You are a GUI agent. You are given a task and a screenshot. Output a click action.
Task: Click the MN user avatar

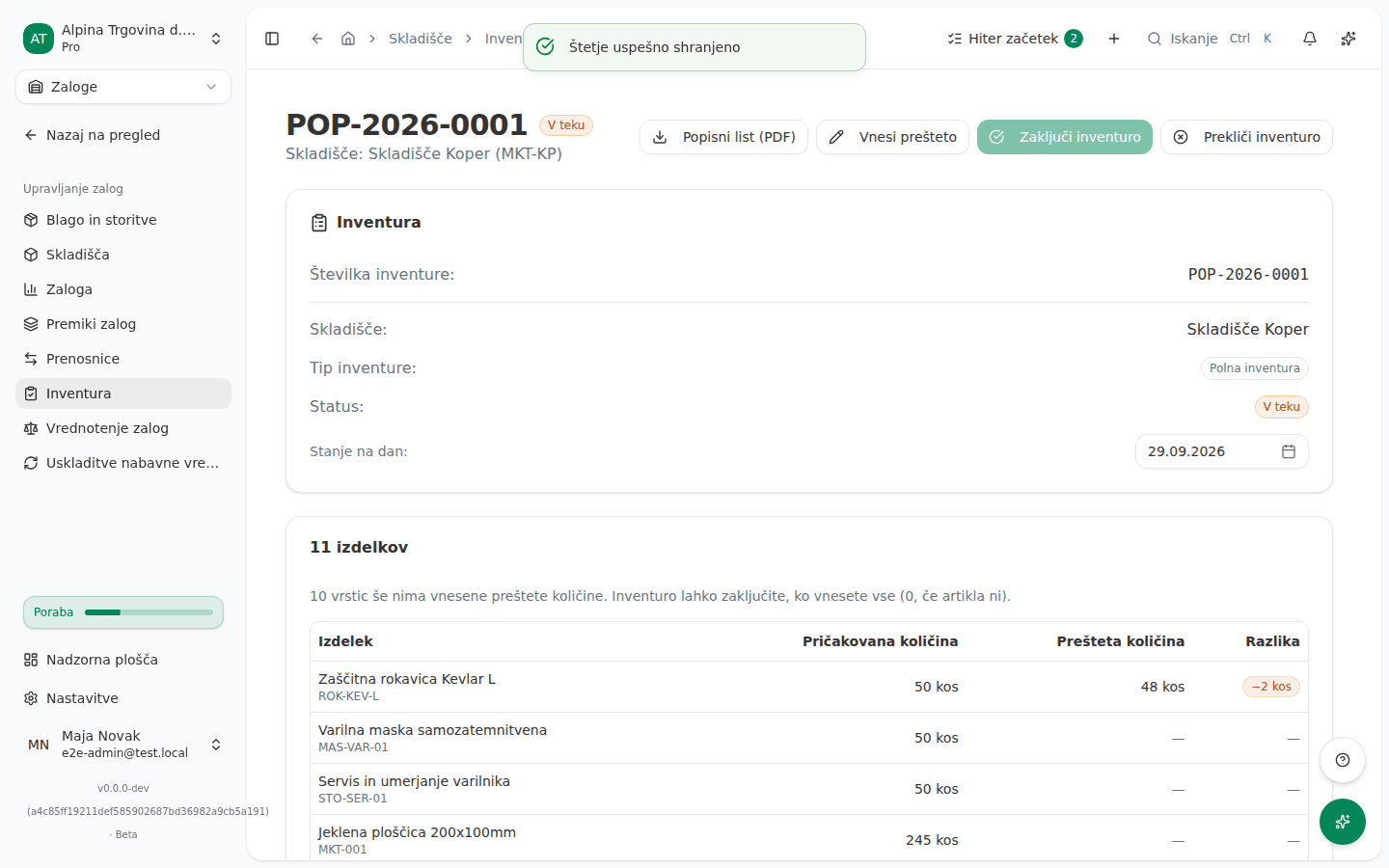coord(39,745)
